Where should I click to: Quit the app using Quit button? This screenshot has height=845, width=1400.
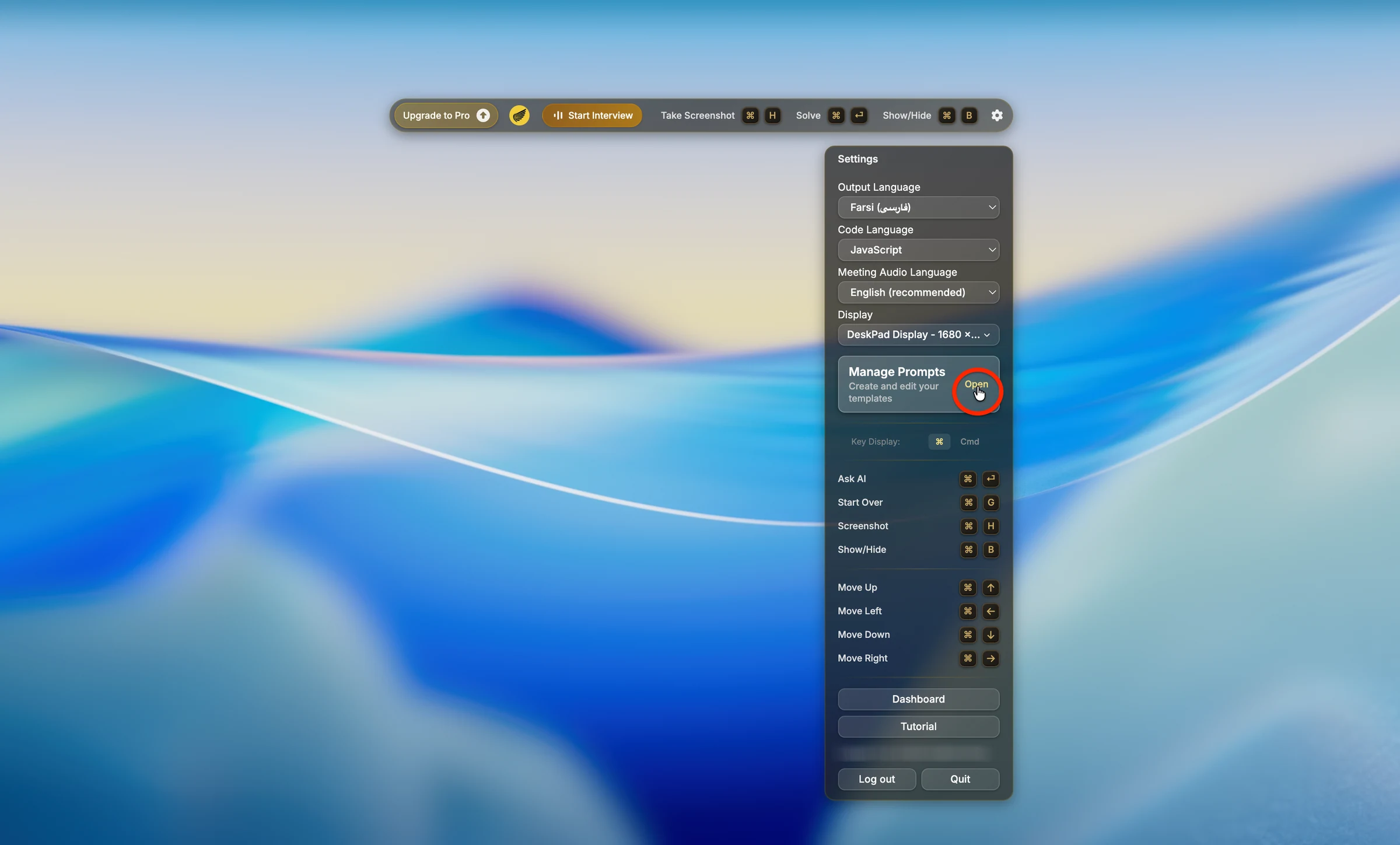[x=960, y=779]
